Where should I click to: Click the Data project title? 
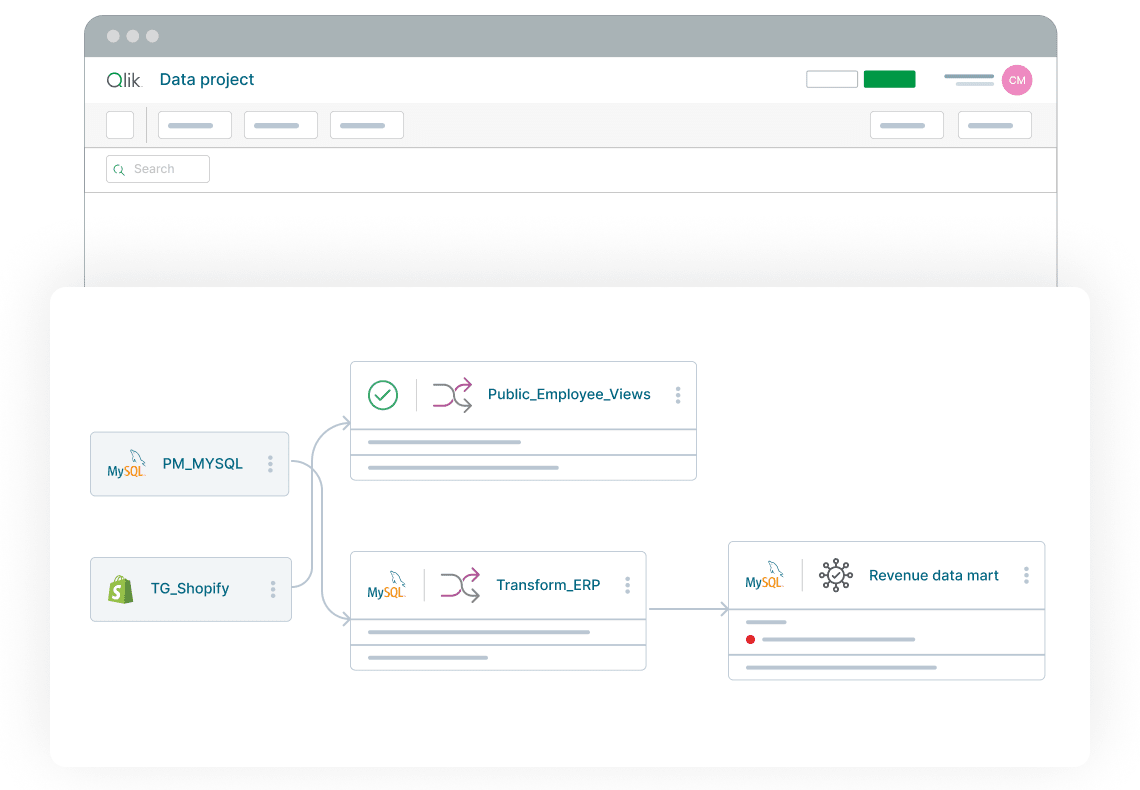pos(206,80)
